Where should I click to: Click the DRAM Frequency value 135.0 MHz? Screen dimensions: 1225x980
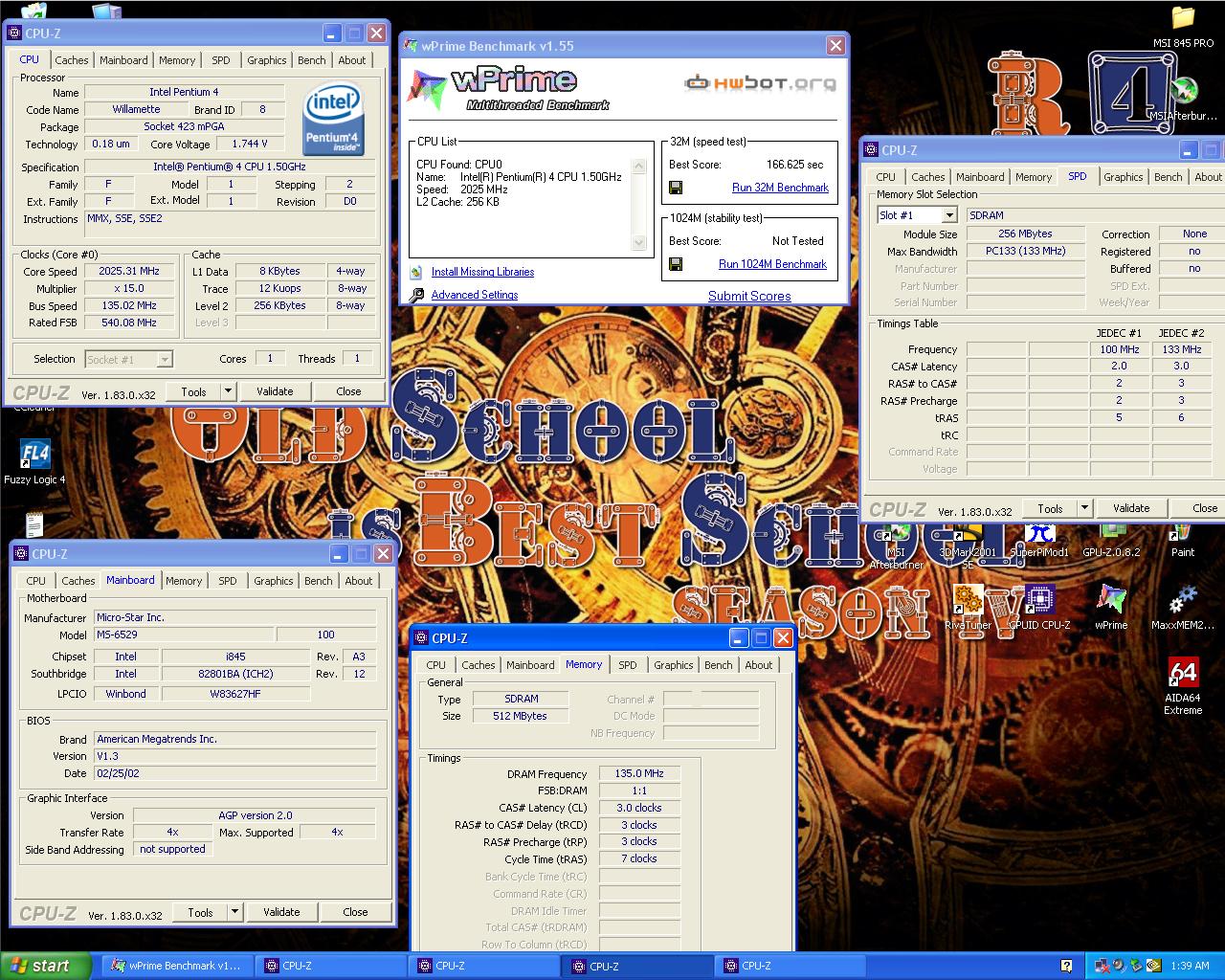[639, 773]
